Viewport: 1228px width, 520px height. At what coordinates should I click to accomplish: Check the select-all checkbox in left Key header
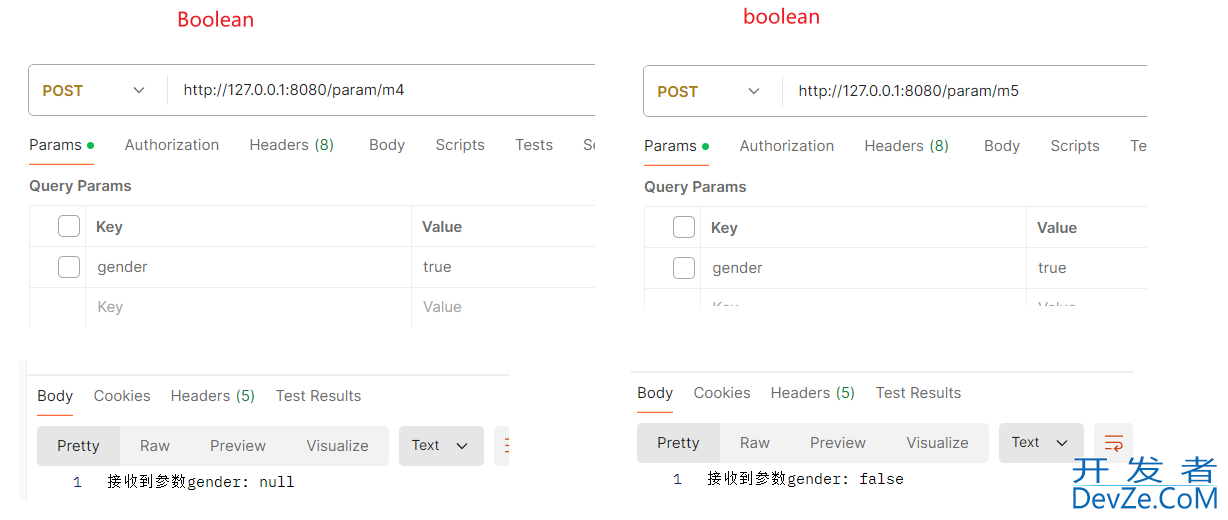tap(69, 226)
